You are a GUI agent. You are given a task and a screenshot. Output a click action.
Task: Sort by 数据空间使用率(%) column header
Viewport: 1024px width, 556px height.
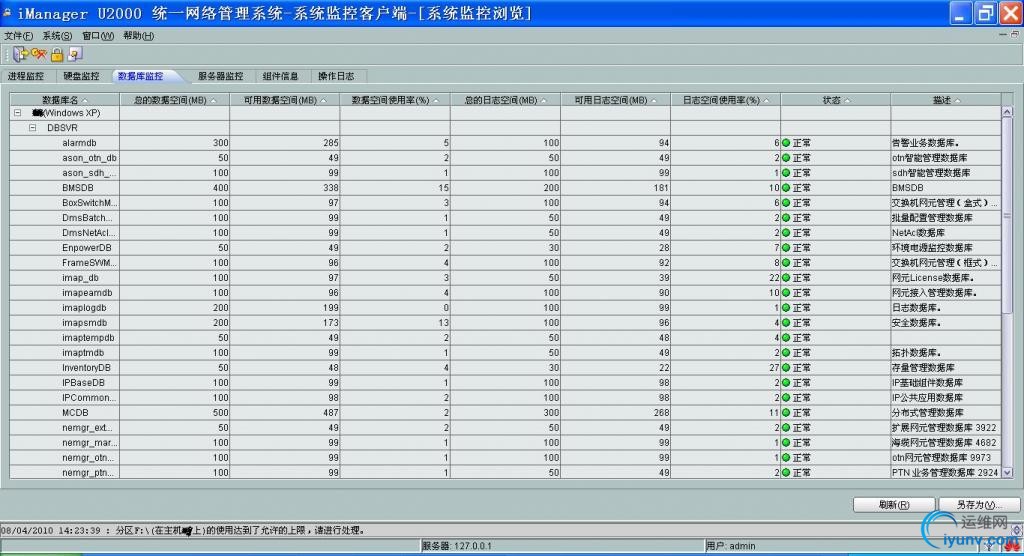point(395,100)
